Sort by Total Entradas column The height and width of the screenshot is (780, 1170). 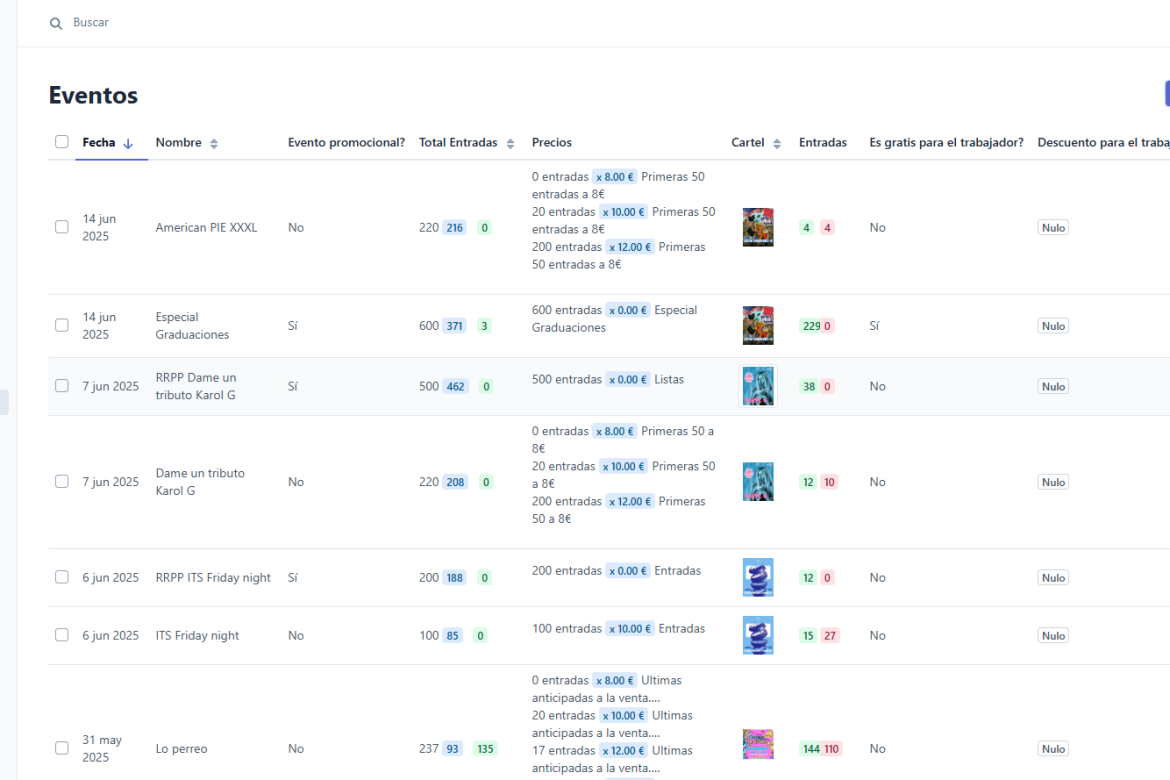click(510, 143)
